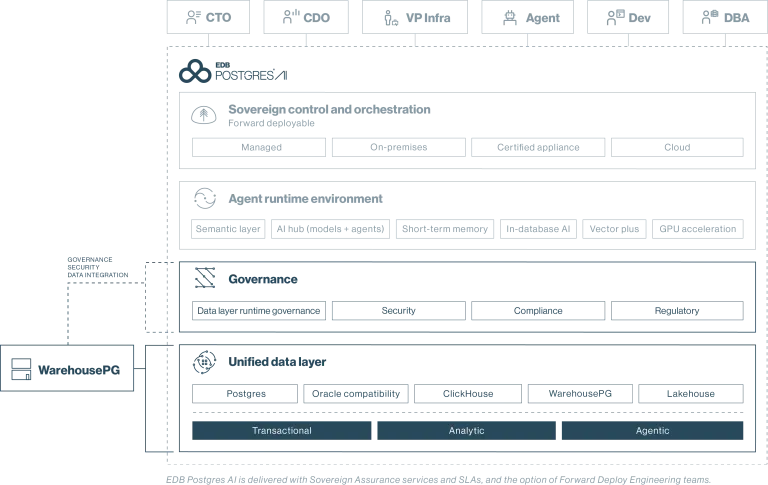768x485 pixels.
Task: Choose the ClickHouse box
Action: click(x=468, y=393)
